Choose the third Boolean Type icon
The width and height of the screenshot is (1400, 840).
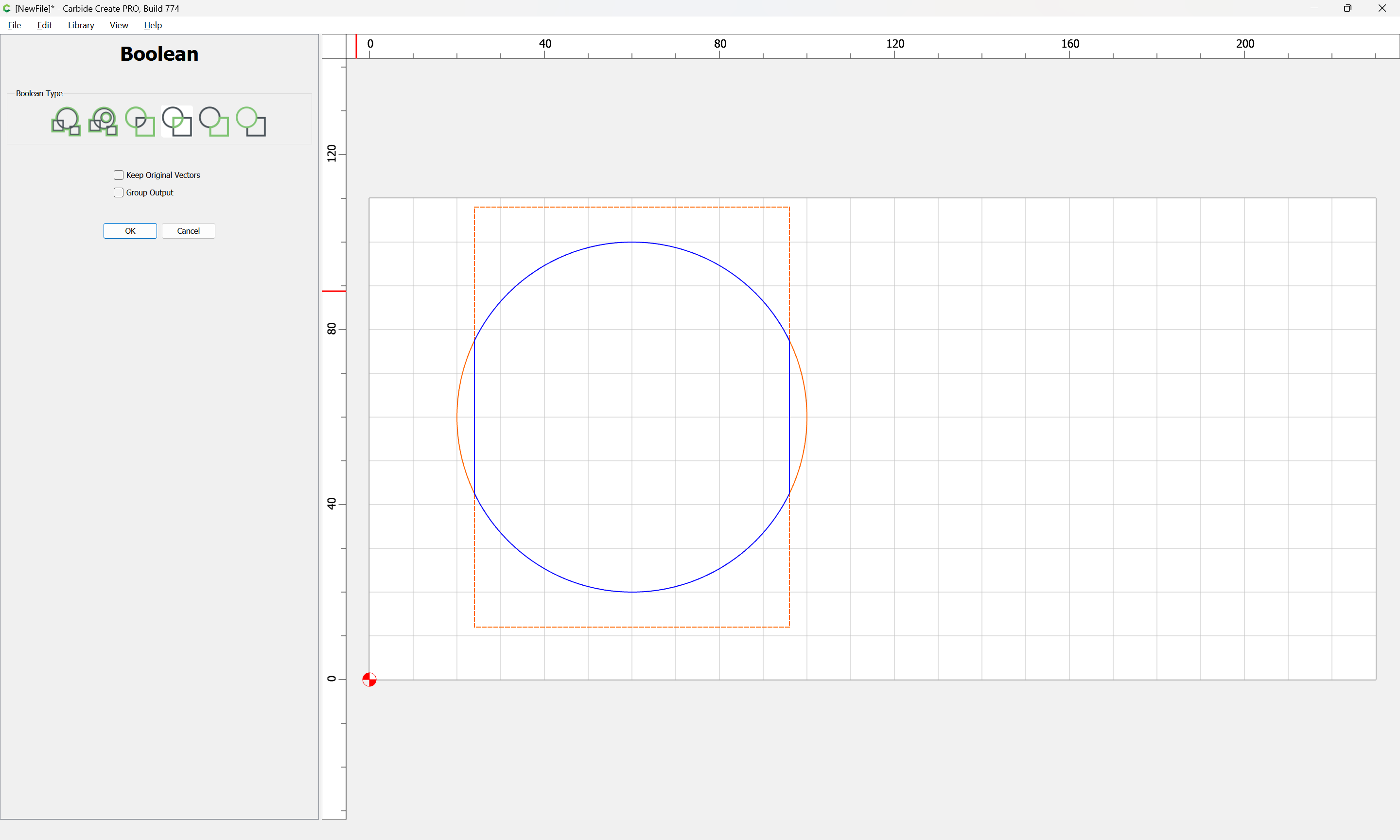pos(140,121)
